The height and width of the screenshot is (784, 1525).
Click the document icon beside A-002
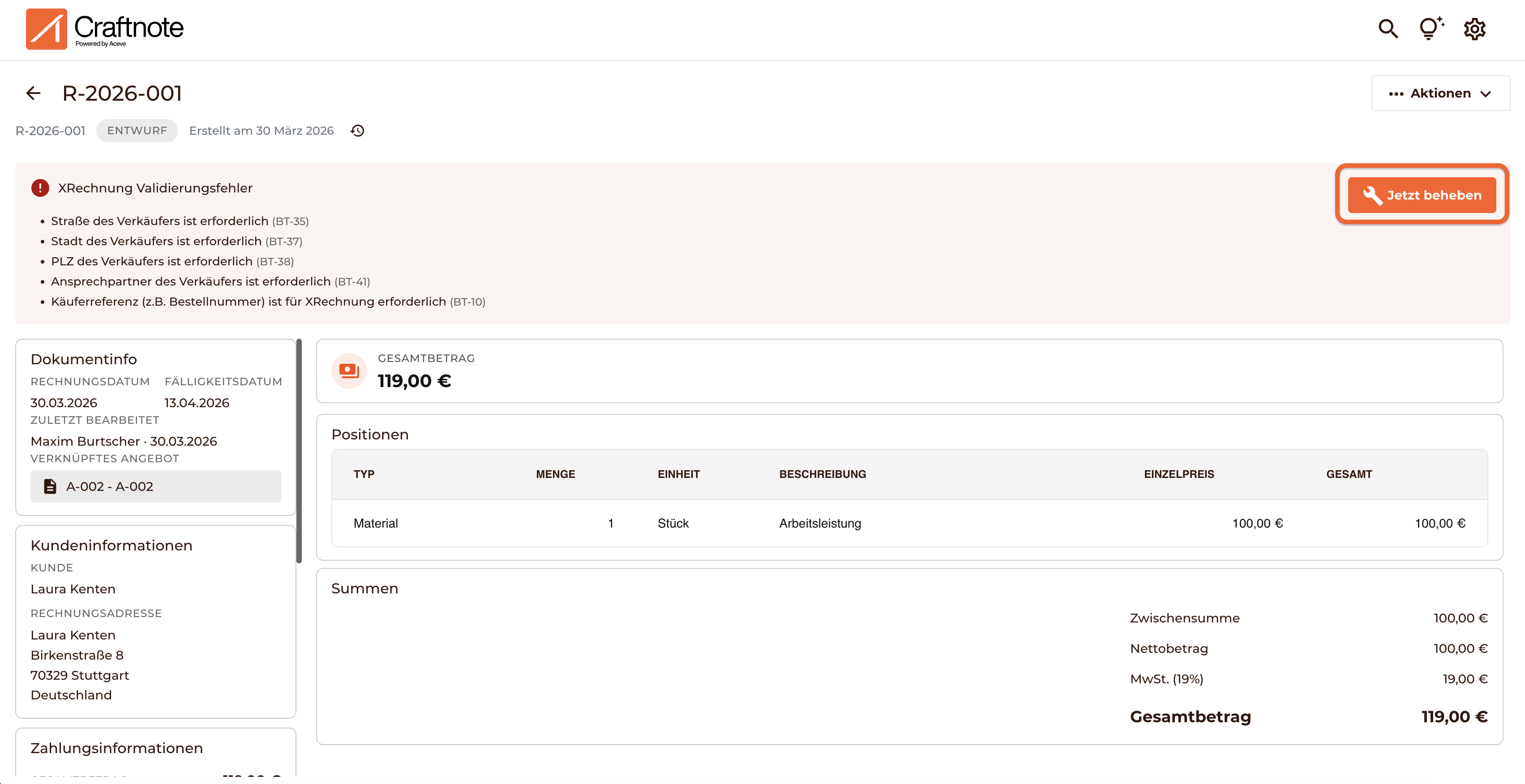pyautogui.click(x=50, y=486)
